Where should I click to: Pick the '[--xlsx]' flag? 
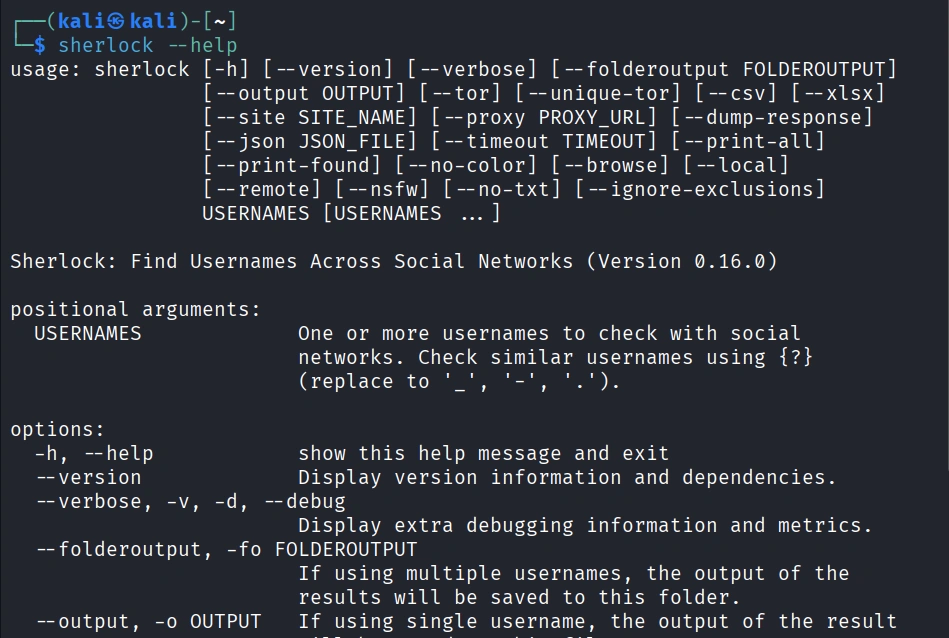point(838,94)
